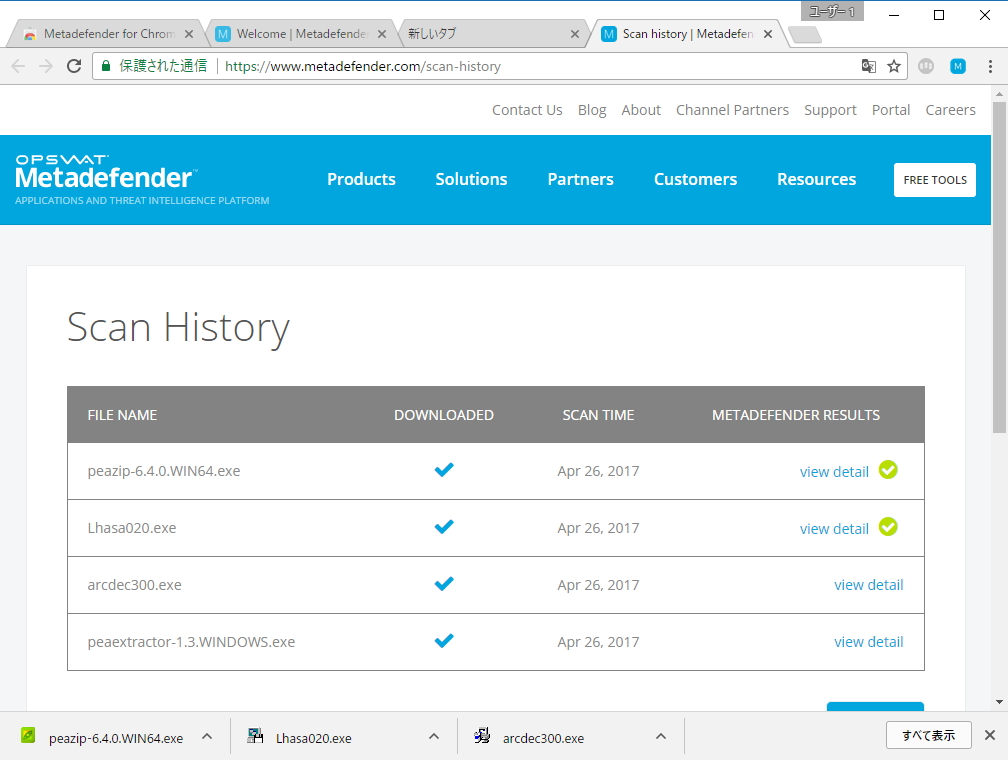
Task: Open the Products navigation menu
Action: (361, 179)
